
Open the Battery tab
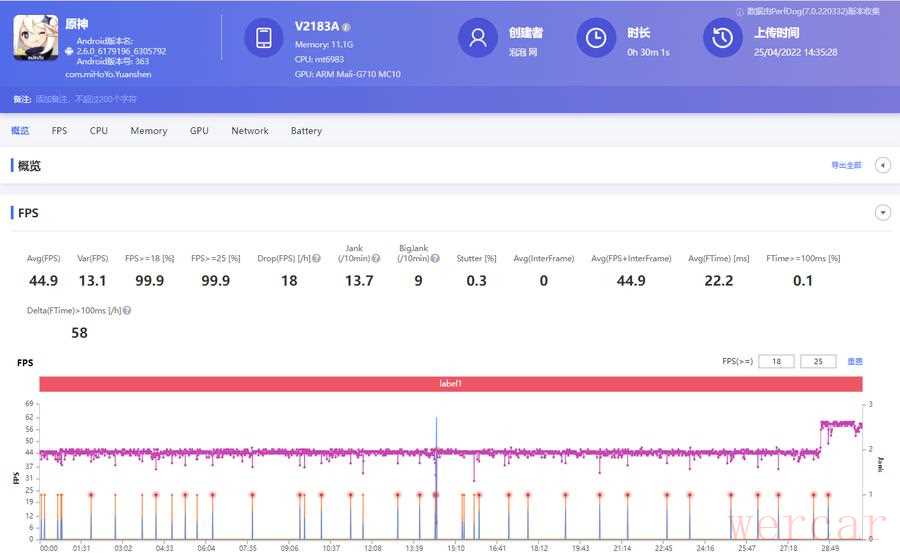pyautogui.click(x=306, y=131)
